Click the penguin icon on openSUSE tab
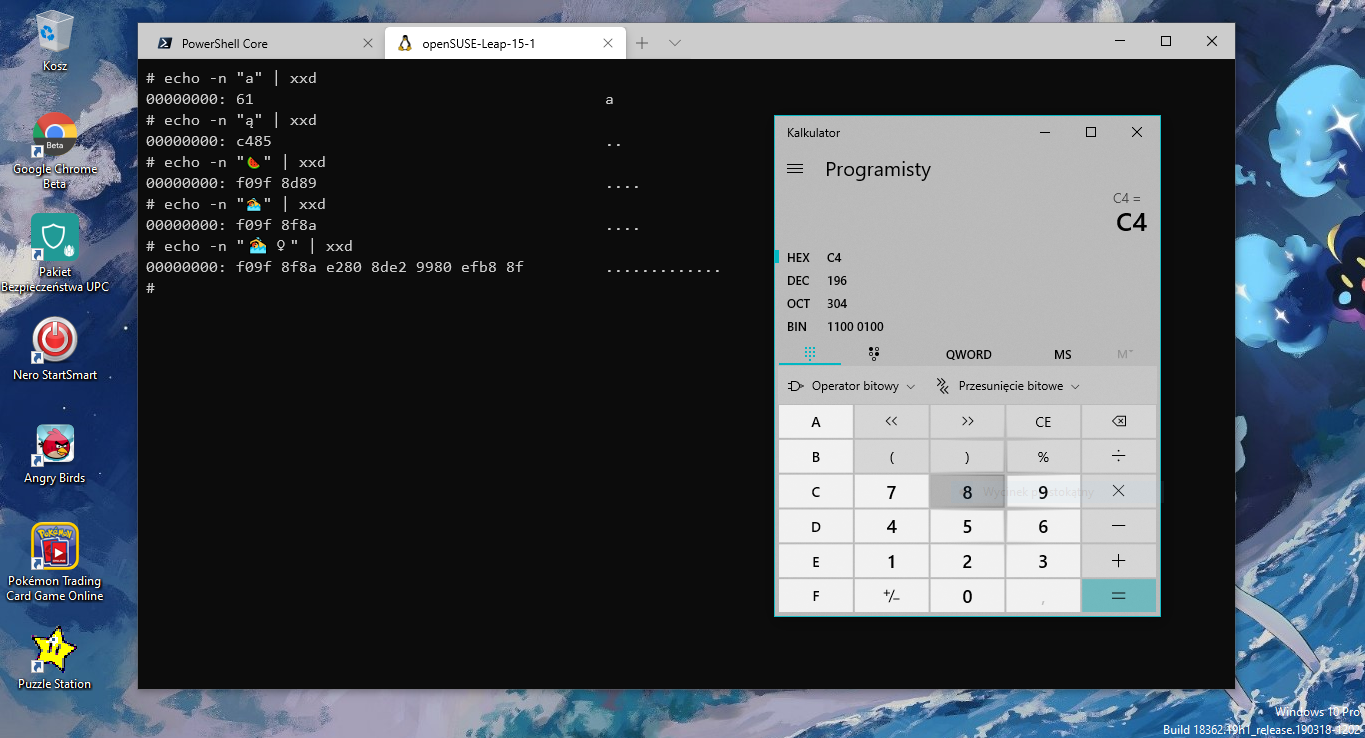This screenshot has width=1365, height=738. point(405,43)
